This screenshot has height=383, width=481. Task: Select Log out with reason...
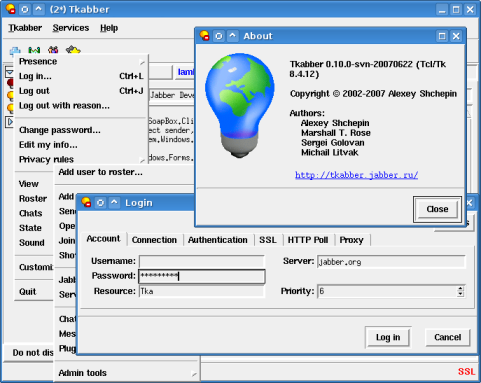click(81, 105)
